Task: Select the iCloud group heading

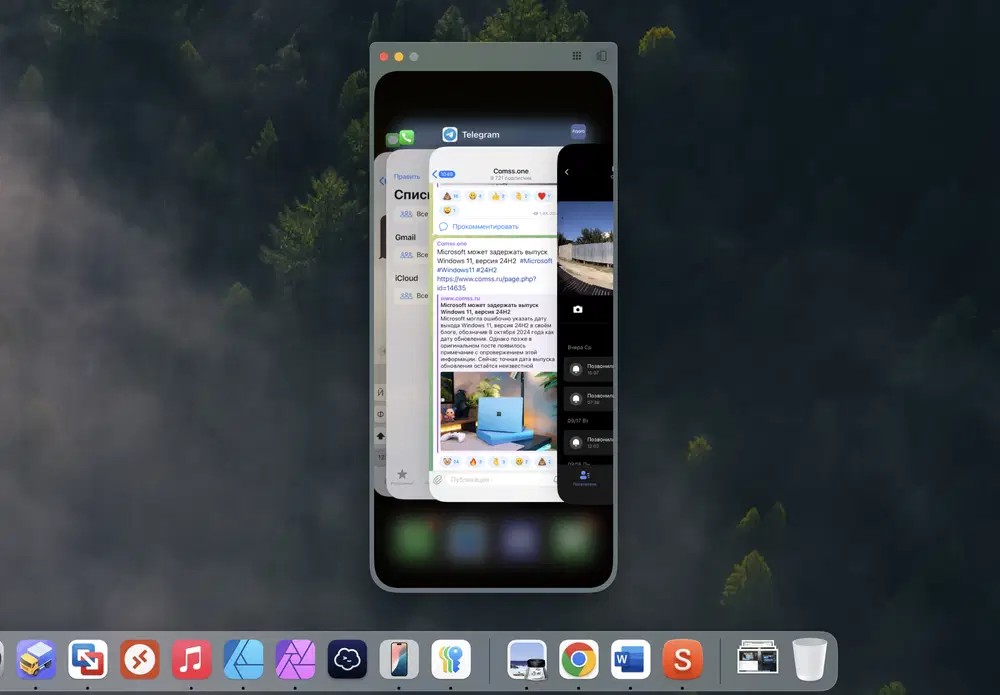Action: [x=406, y=278]
